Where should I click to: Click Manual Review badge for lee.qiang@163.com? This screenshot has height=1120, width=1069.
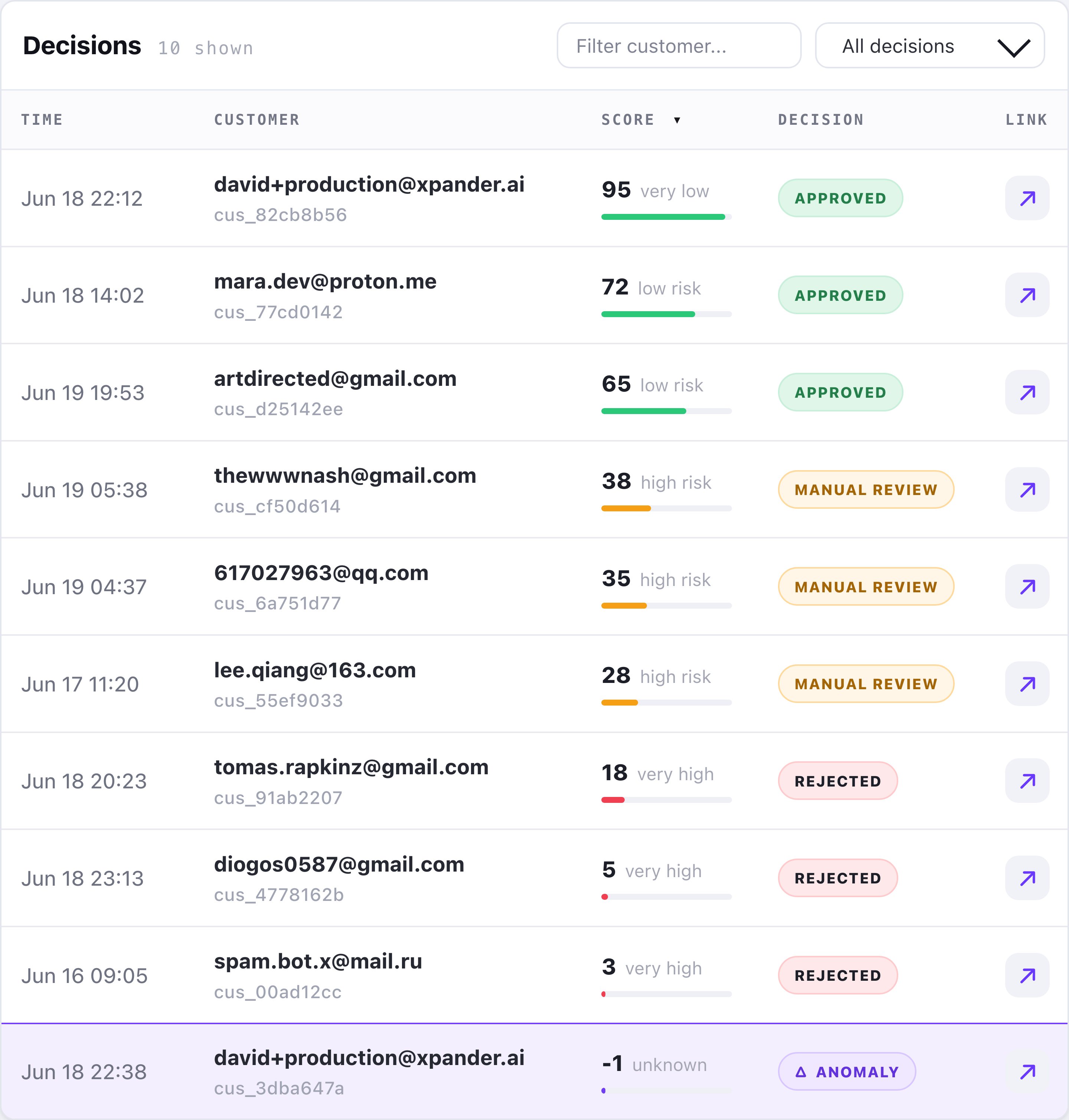click(x=866, y=683)
